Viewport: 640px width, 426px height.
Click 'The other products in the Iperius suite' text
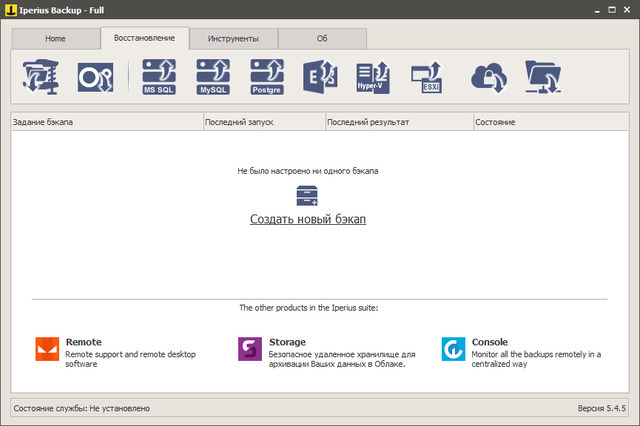point(309,308)
